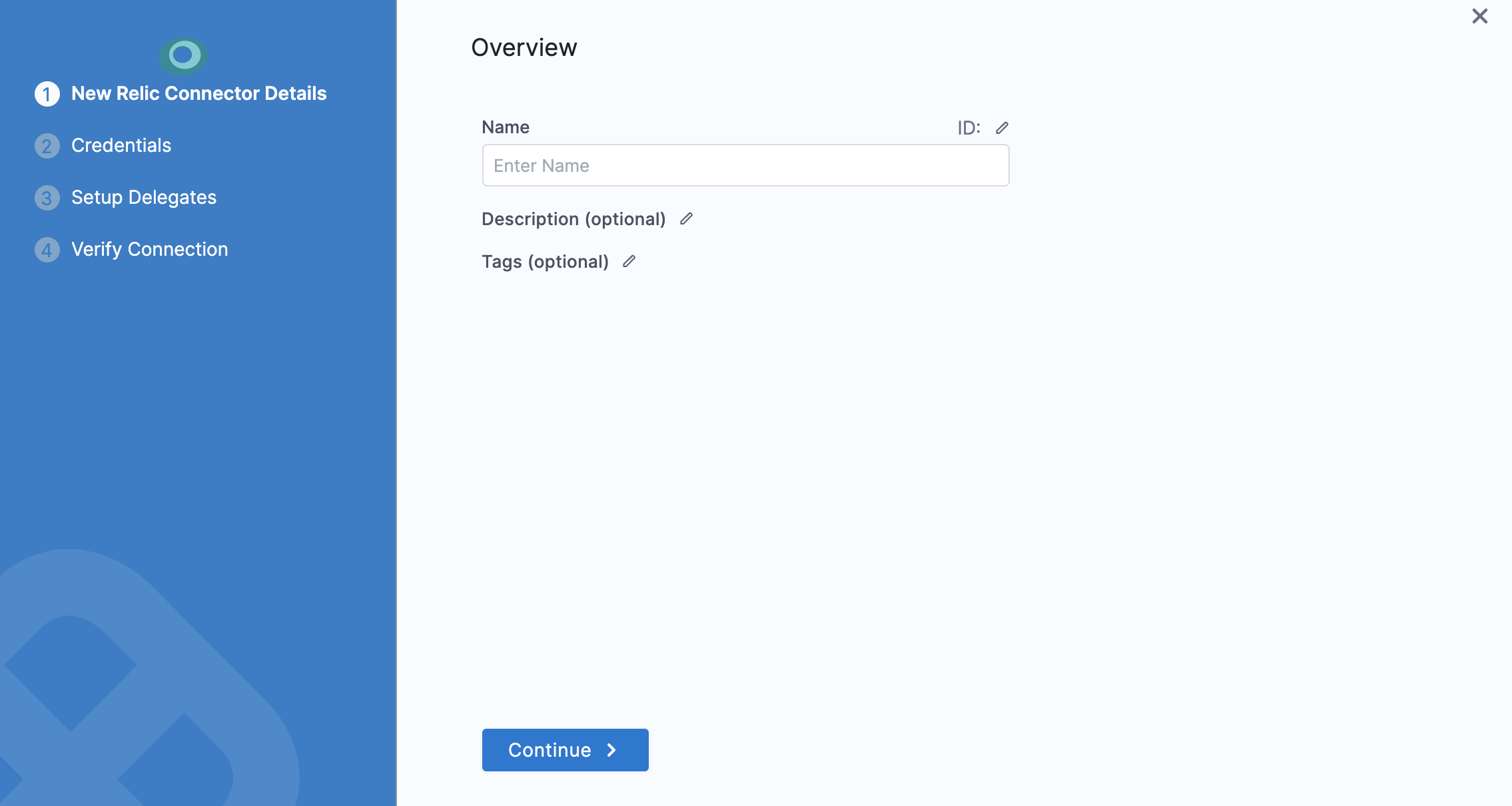1512x806 pixels.
Task: Click step 4 numbered circle
Action: 47,250
